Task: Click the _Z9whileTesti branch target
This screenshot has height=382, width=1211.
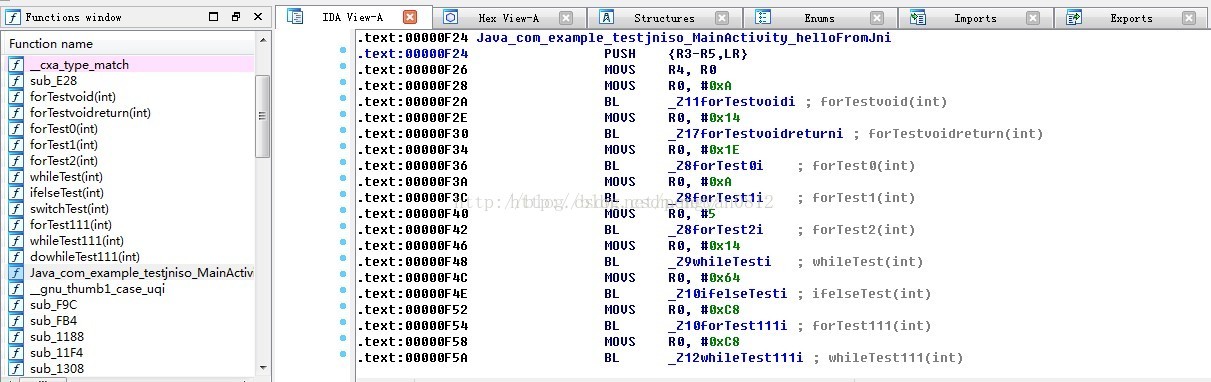Action: pyautogui.click(x=719, y=261)
